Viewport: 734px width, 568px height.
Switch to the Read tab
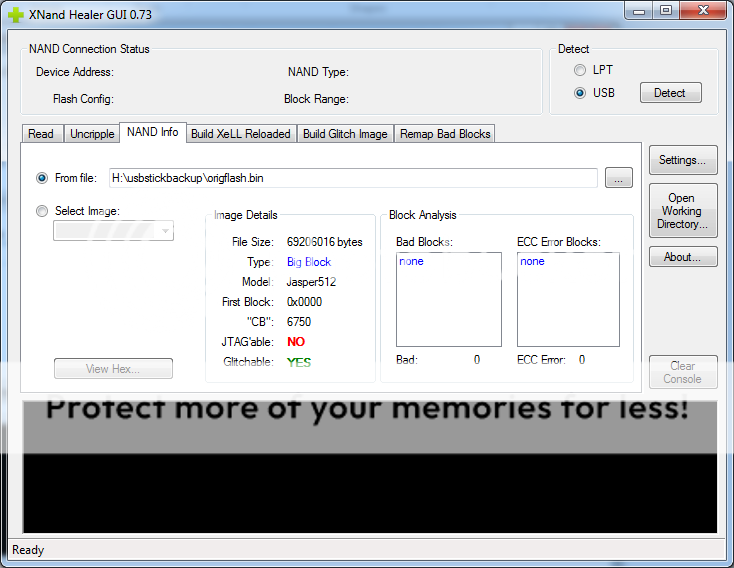point(41,134)
